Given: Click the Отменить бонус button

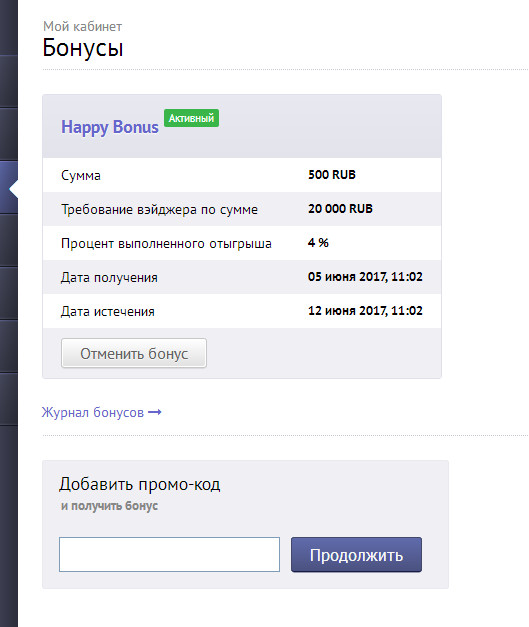Looking at the screenshot, I should coord(134,353).
